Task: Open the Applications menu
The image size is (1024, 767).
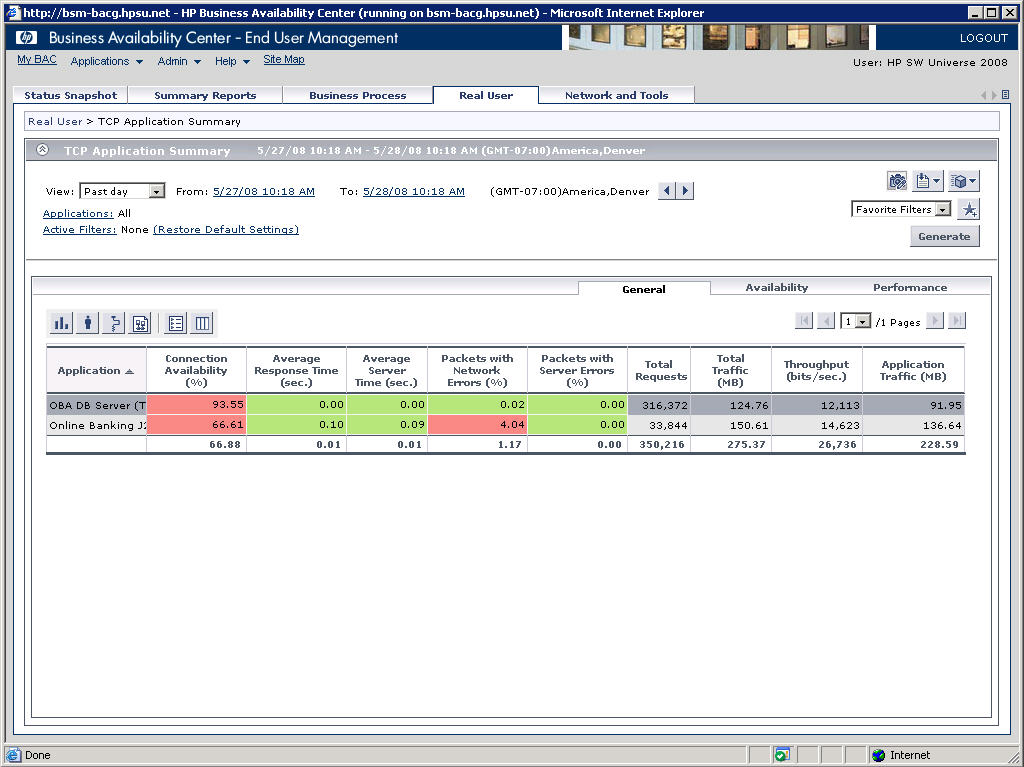Action: click(x=106, y=61)
